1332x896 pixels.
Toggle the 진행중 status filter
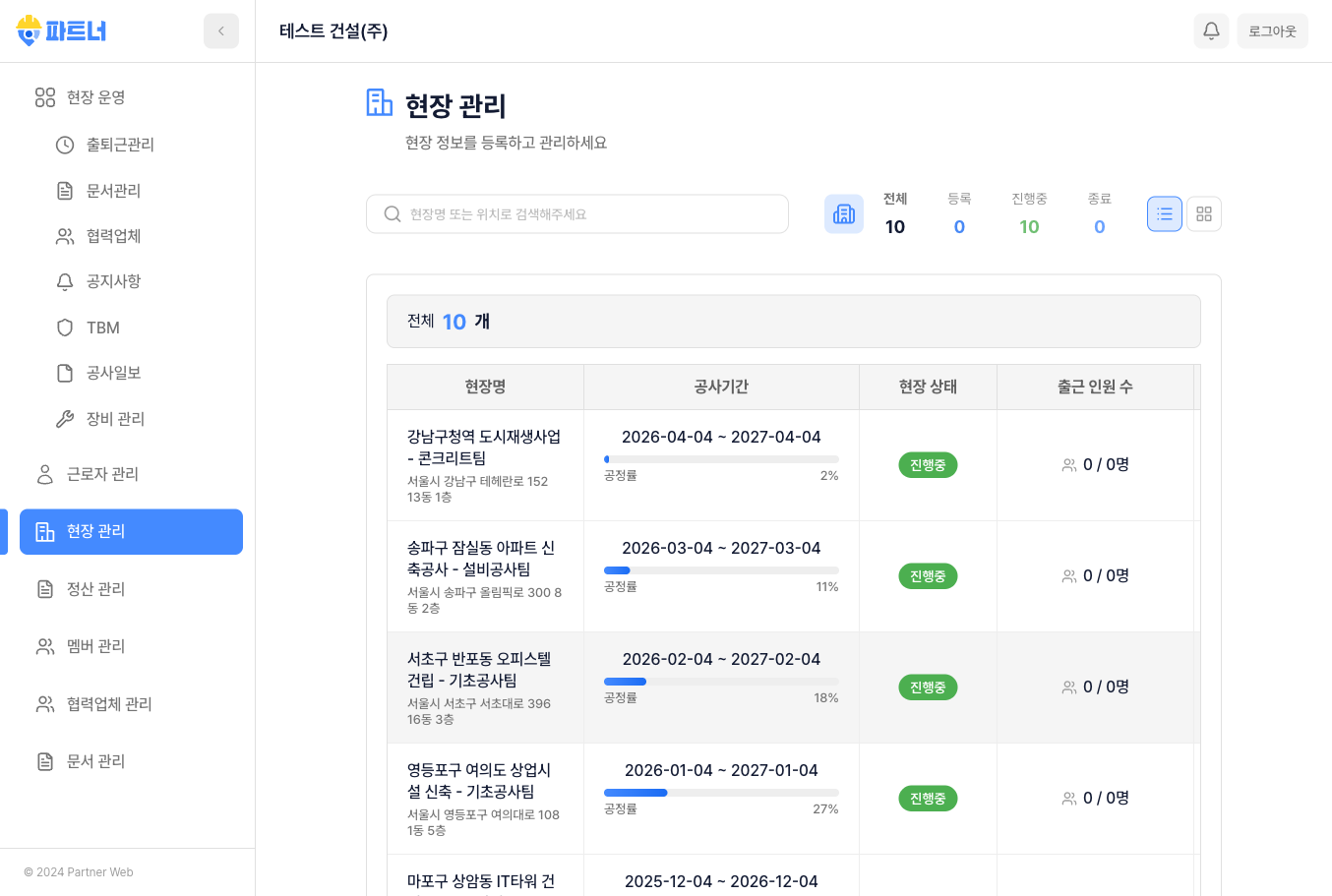(x=1029, y=214)
